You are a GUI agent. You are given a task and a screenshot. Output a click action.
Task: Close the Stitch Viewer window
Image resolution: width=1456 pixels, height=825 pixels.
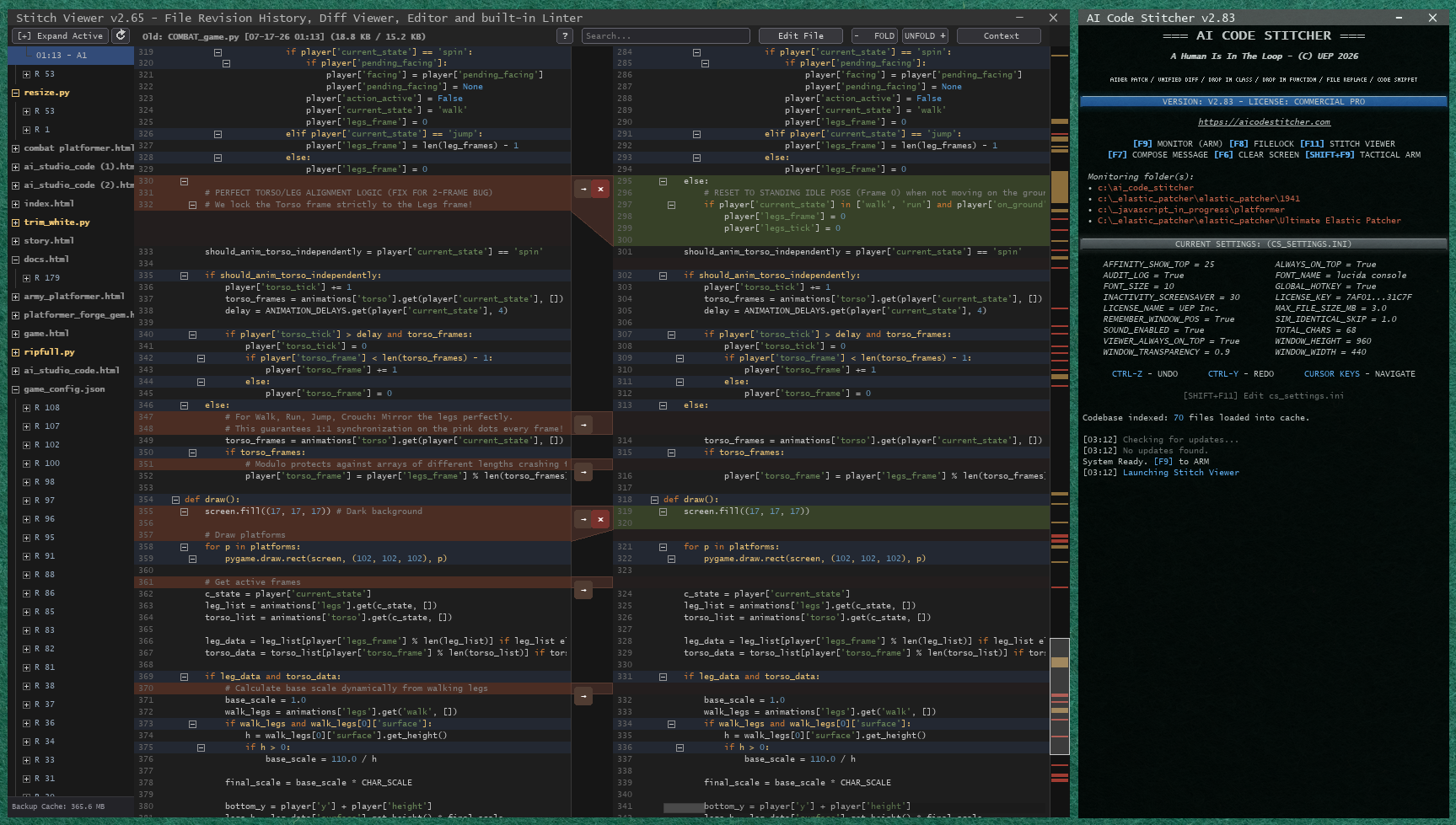[1053, 17]
